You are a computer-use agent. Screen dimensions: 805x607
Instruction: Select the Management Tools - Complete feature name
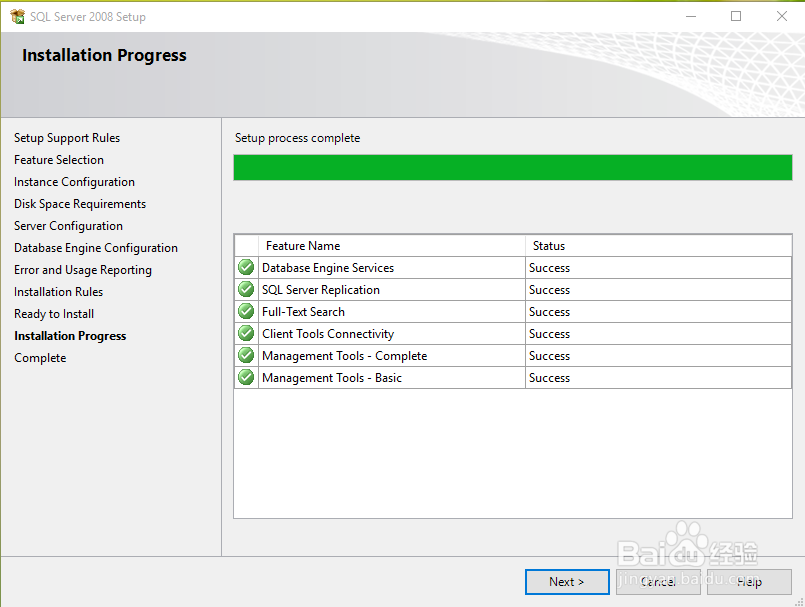point(344,356)
